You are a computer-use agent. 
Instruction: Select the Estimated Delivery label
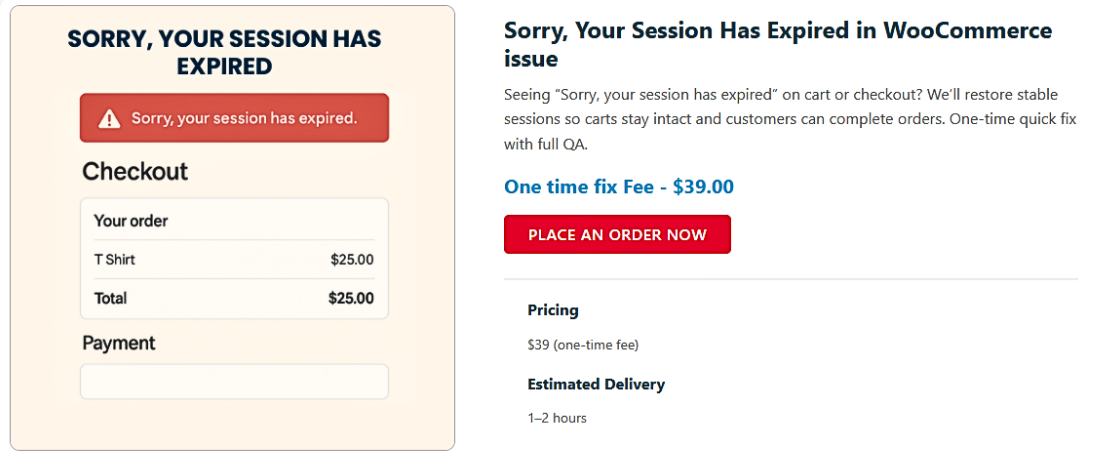pyautogui.click(x=596, y=384)
